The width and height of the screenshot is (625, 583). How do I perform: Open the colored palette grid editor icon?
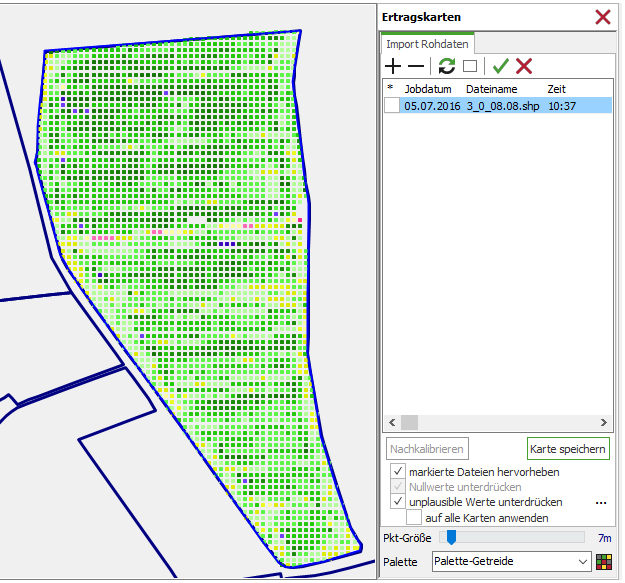tap(604, 562)
